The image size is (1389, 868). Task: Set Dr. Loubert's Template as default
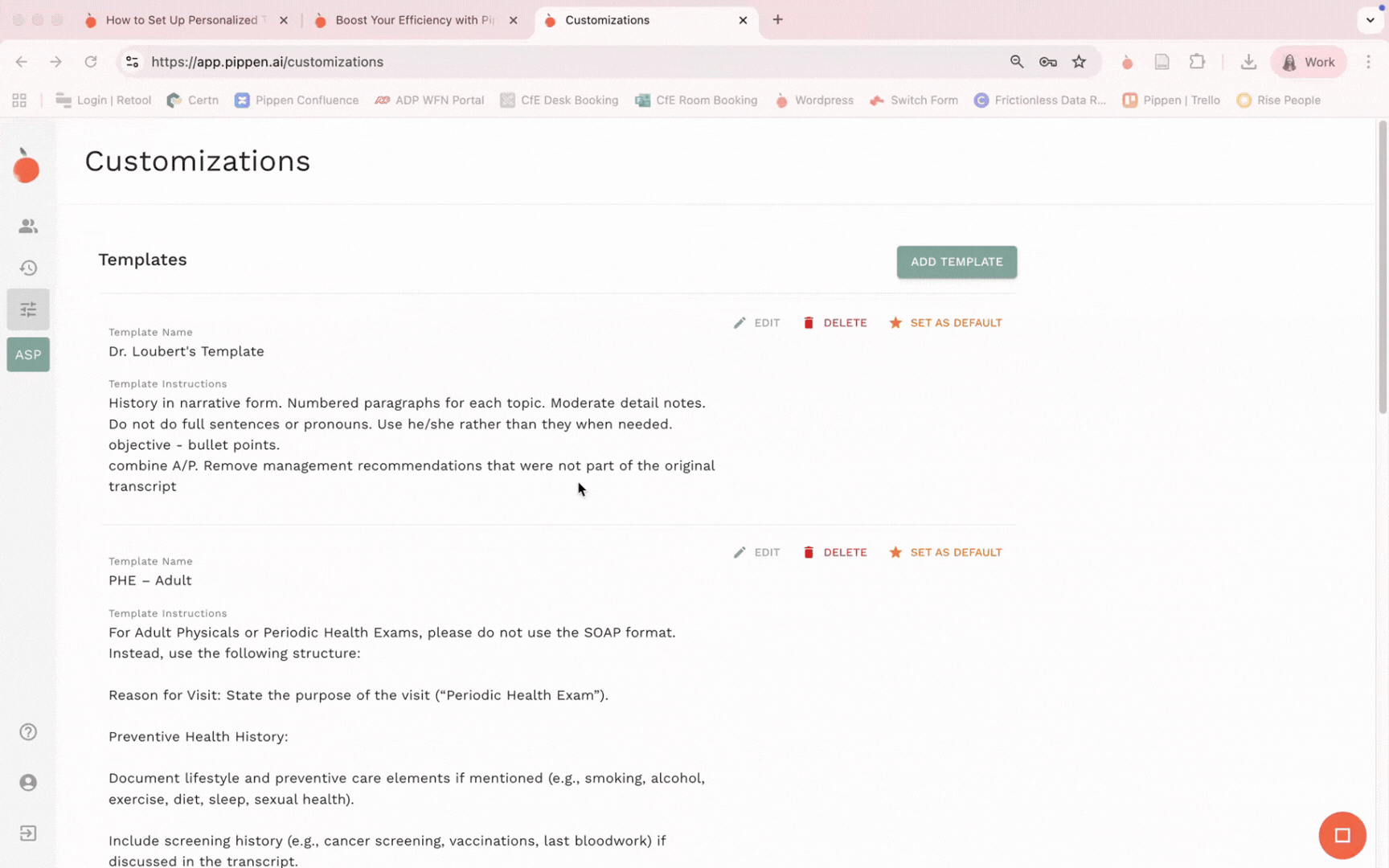pyautogui.click(x=945, y=323)
